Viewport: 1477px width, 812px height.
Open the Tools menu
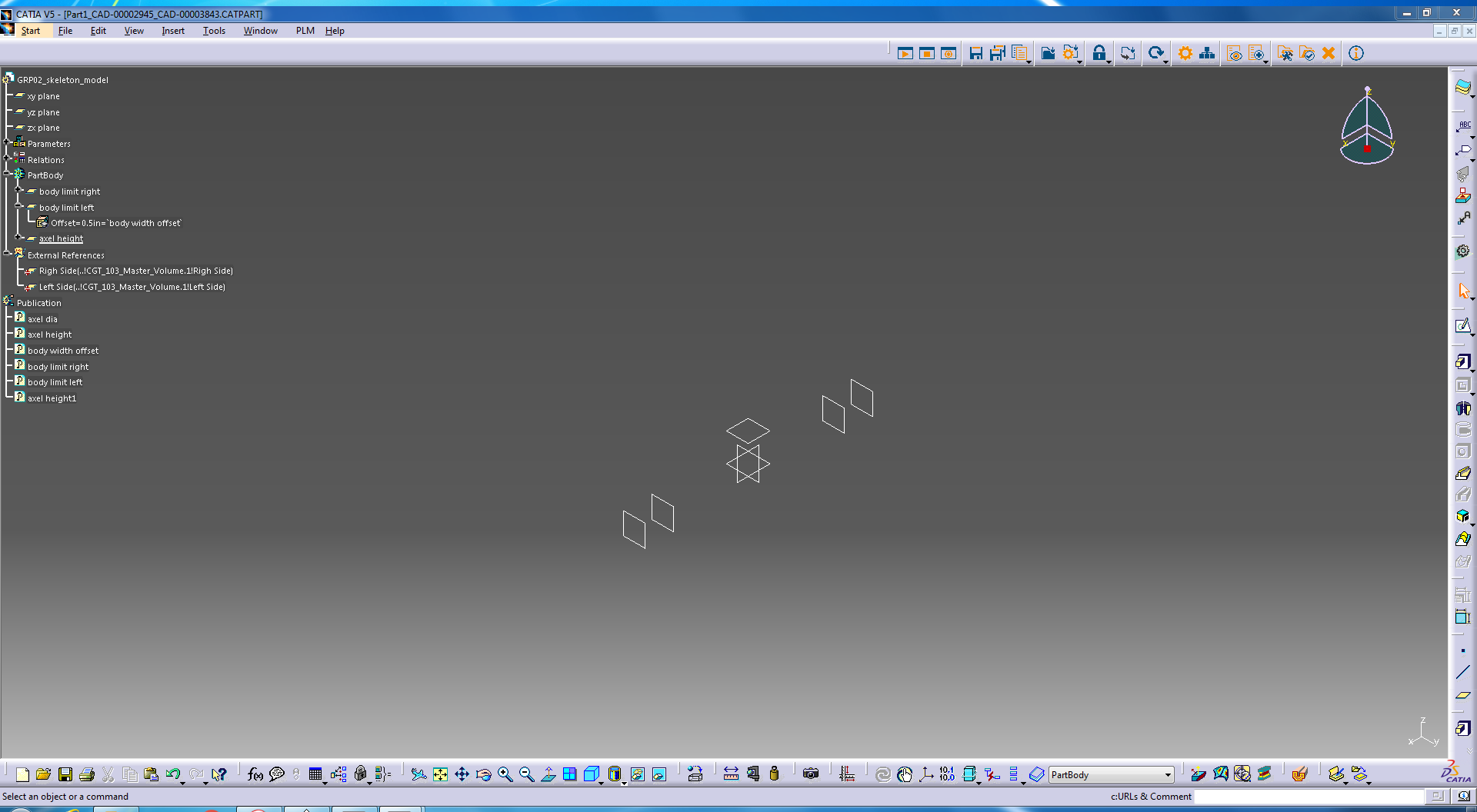[214, 31]
